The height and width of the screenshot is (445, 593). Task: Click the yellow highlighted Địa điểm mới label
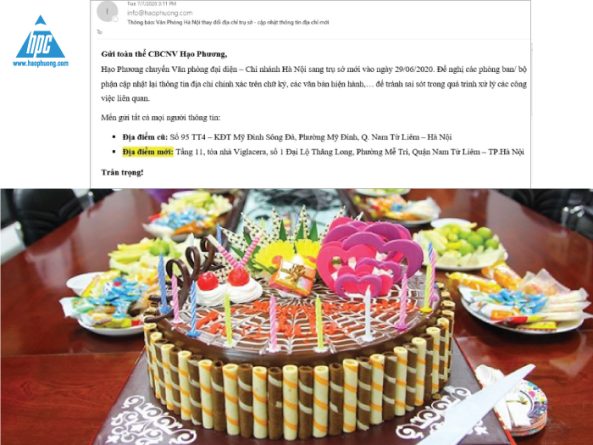tap(148, 152)
